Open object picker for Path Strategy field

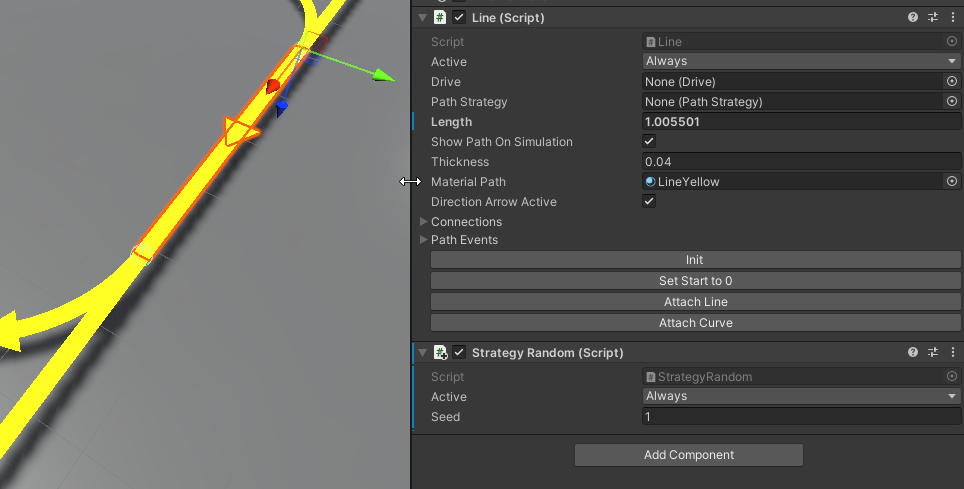click(952, 102)
